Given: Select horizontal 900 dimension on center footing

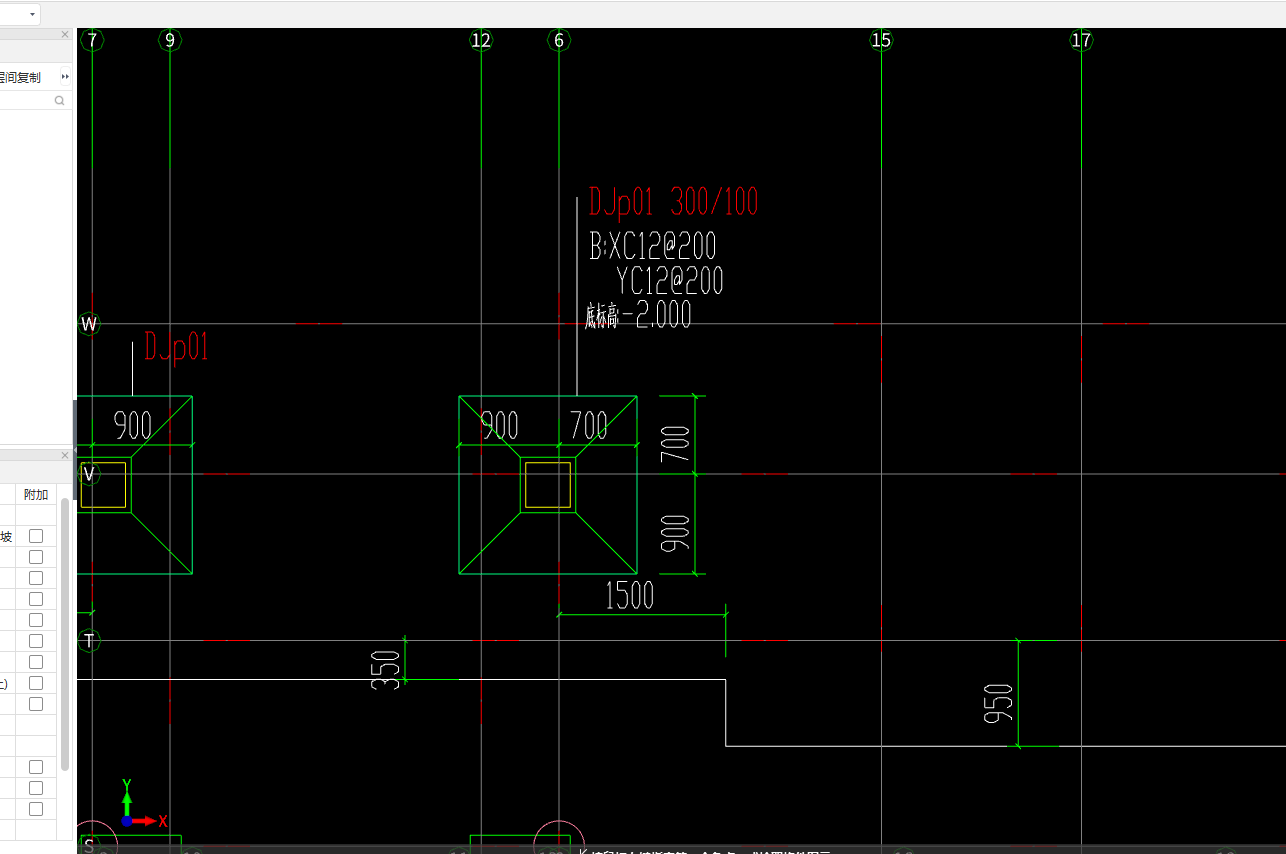Looking at the screenshot, I should coord(500,426).
